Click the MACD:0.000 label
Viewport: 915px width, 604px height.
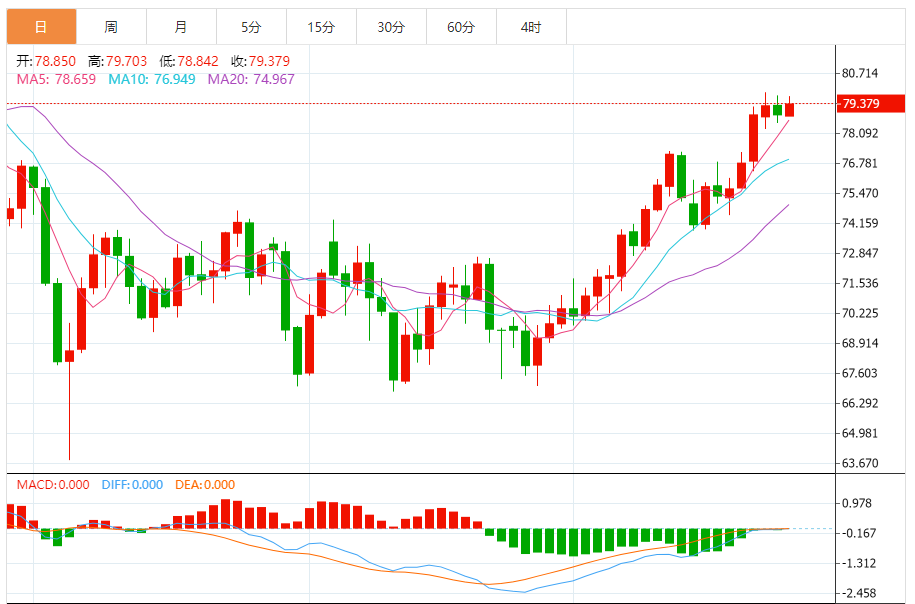(x=53, y=485)
